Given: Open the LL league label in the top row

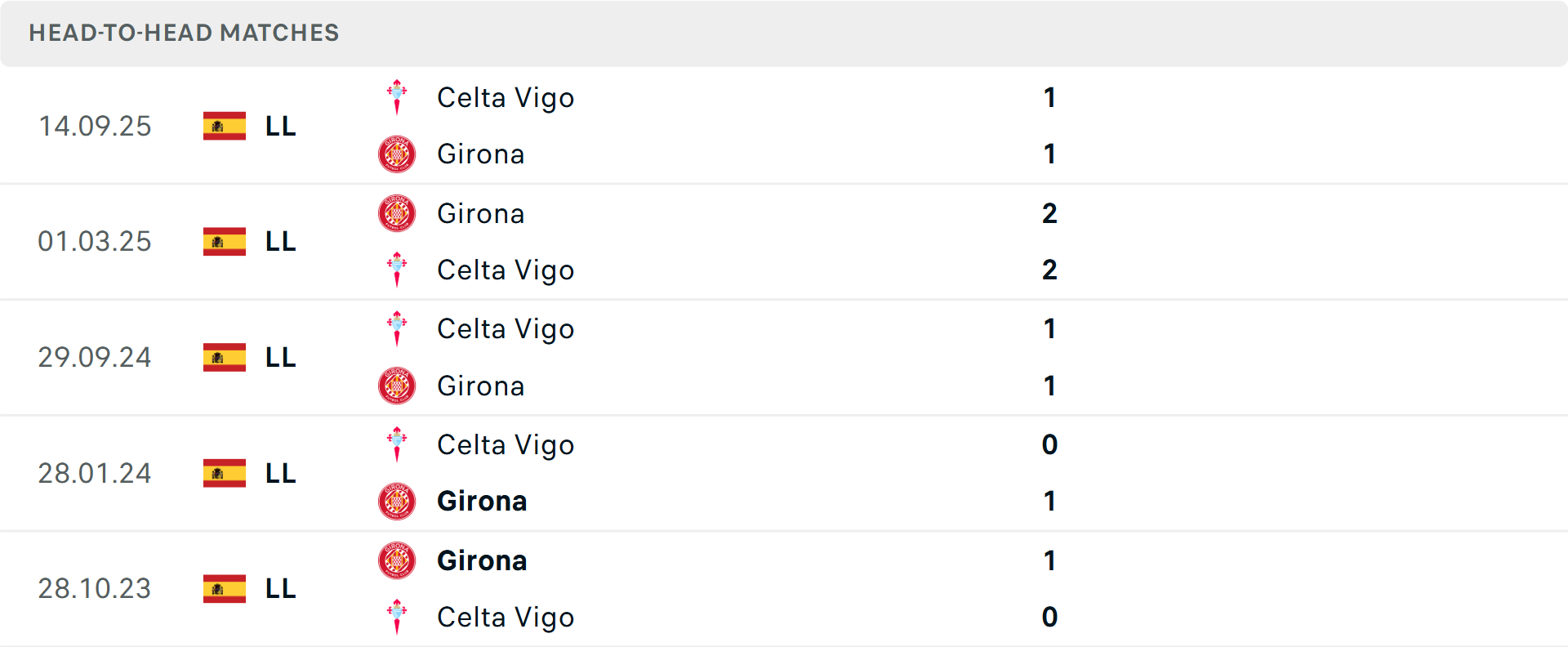Looking at the screenshot, I should (278, 126).
